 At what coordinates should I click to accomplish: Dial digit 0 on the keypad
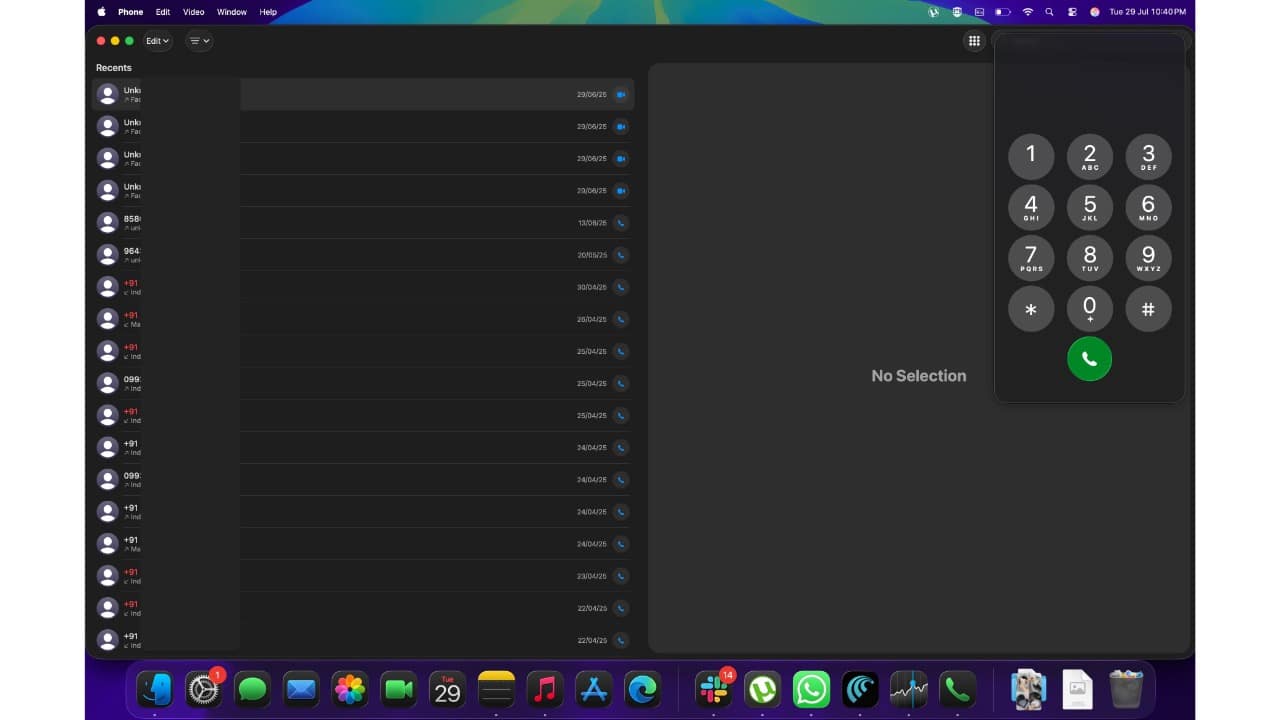pyautogui.click(x=1089, y=309)
